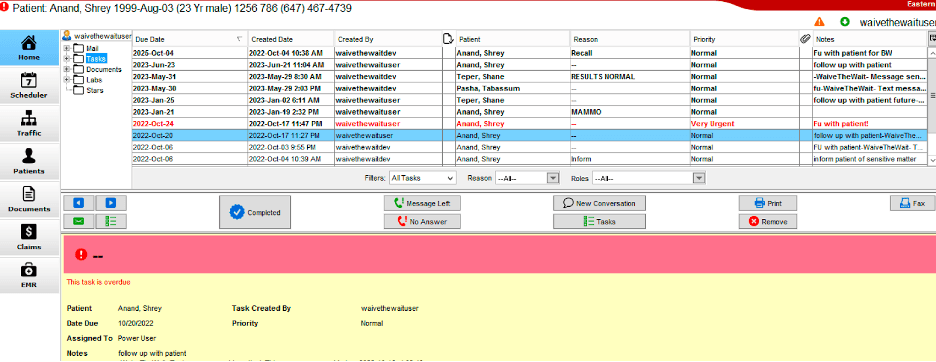Image resolution: width=936 pixels, height=362 pixels.
Task: Select the MAMMO reason cell
Action: pos(630,112)
